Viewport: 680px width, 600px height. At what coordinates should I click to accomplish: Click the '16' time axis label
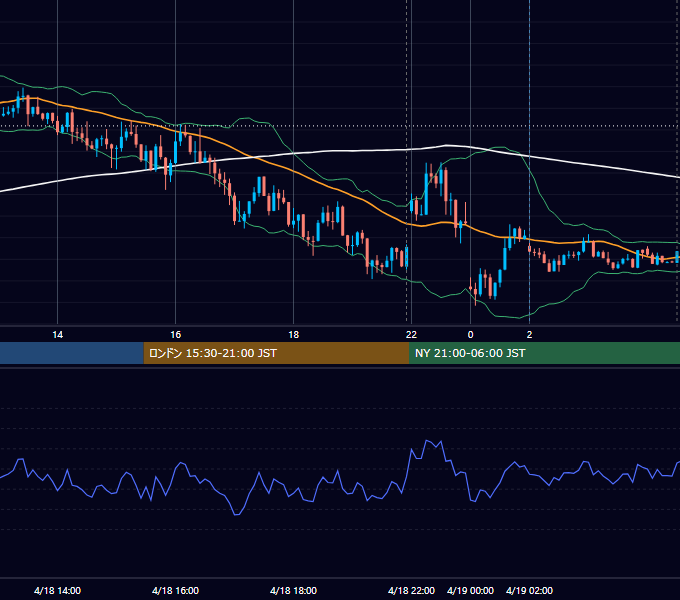[176, 335]
